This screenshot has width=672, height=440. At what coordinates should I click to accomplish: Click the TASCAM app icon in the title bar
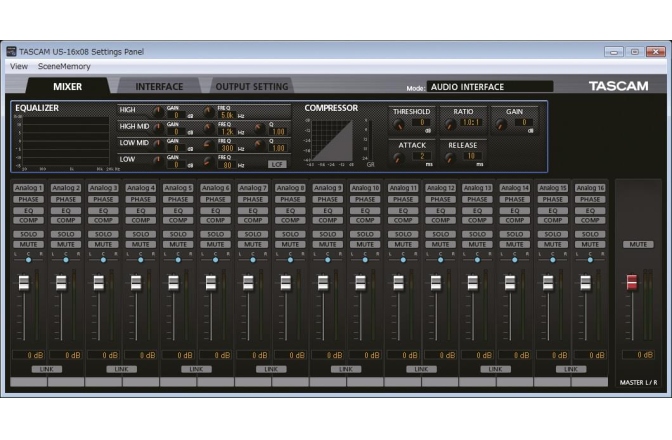pos(11,52)
